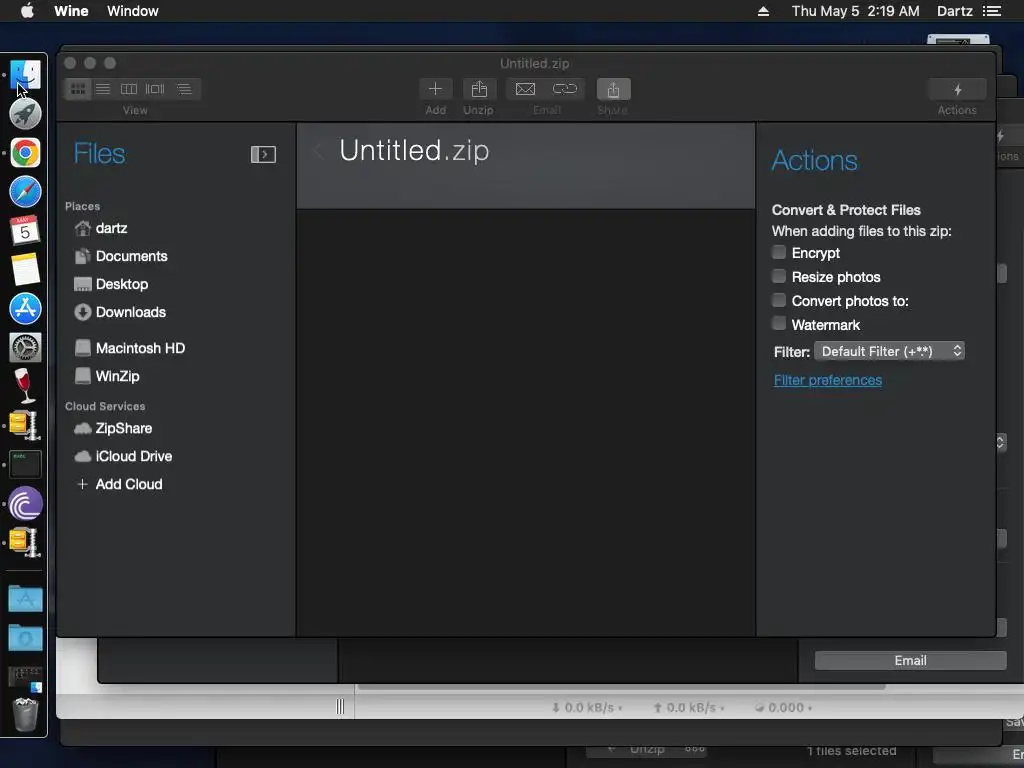Screen dimensions: 1024x768
Task: Open Finder from the Dock
Action: click(x=25, y=75)
